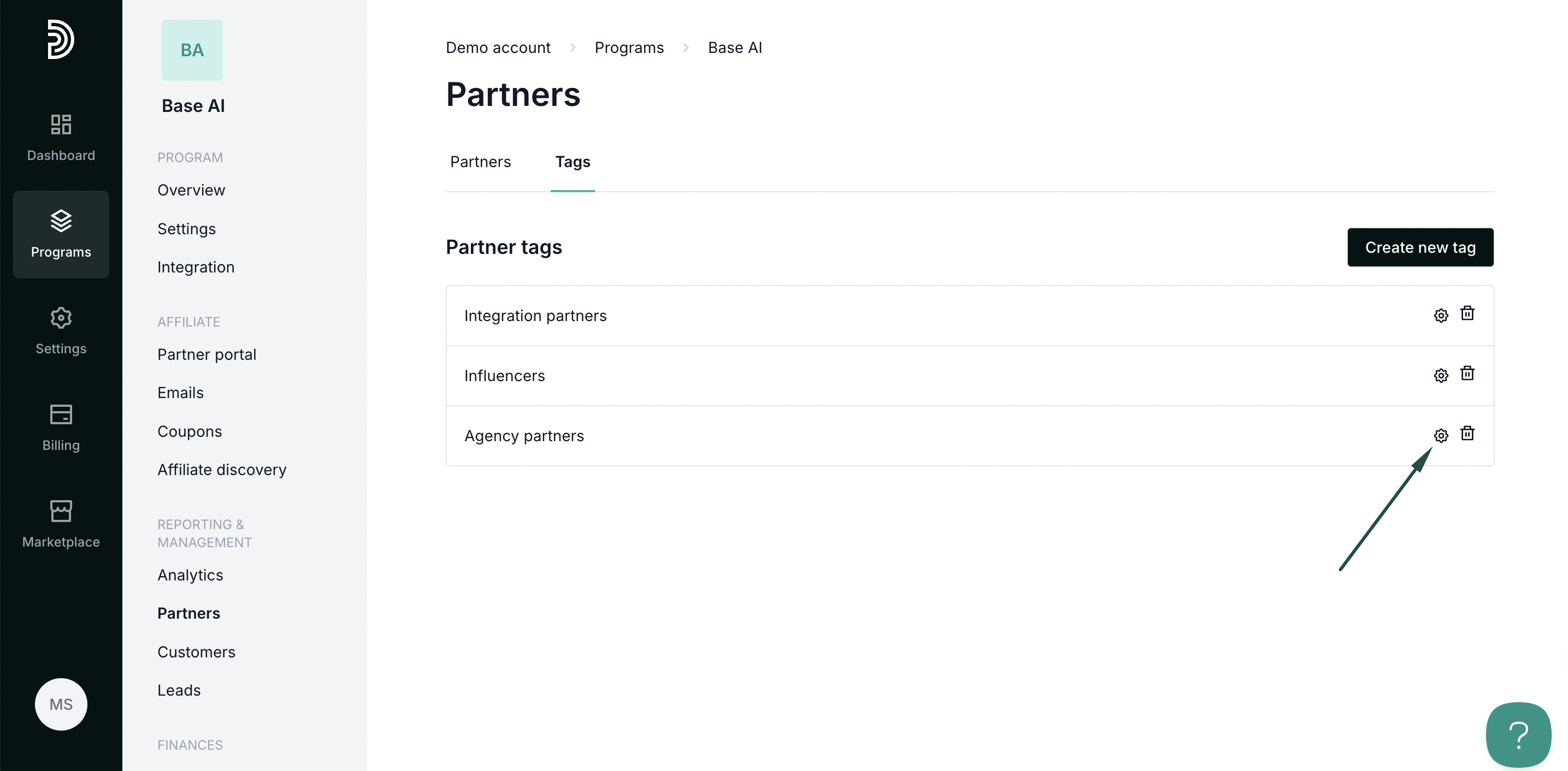The height and width of the screenshot is (771, 1568).
Task: Navigate to Programs breadcrumb link
Action: tap(629, 48)
